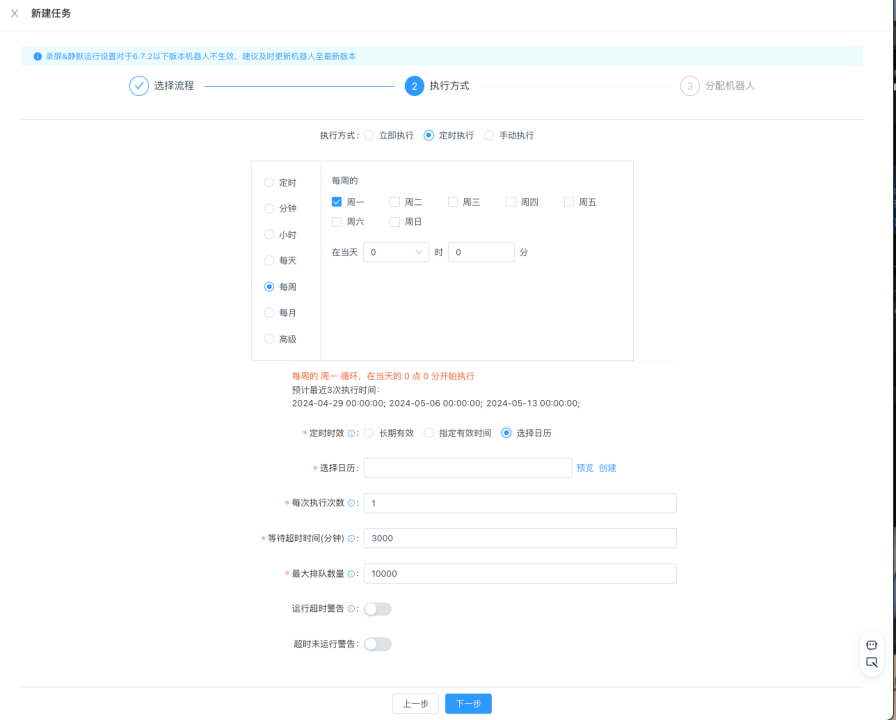Image resolution: width=896 pixels, height=720 pixels.
Task: Select the 每月 schedule radio option
Action: [x=269, y=313]
